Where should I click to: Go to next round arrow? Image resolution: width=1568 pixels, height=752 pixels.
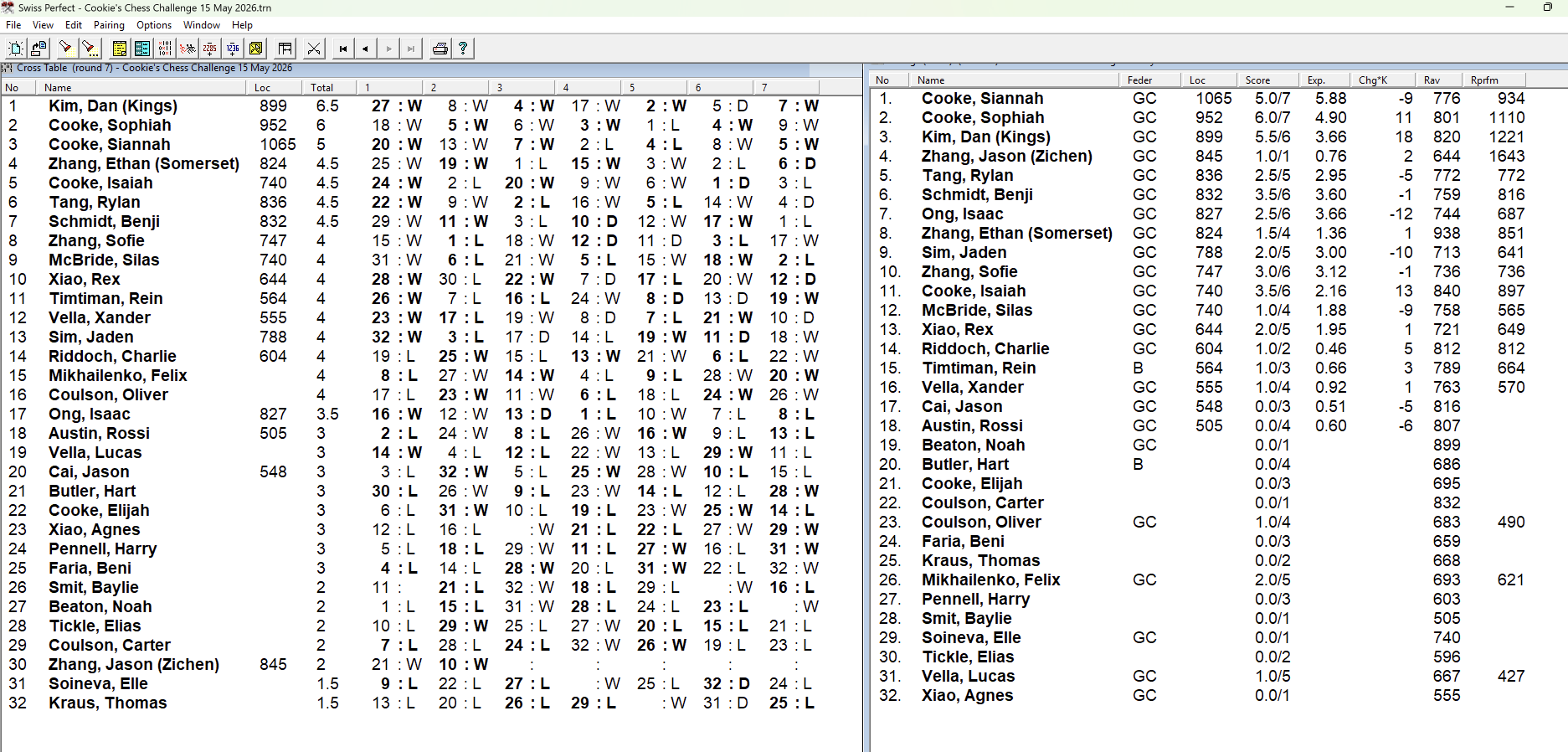click(388, 49)
